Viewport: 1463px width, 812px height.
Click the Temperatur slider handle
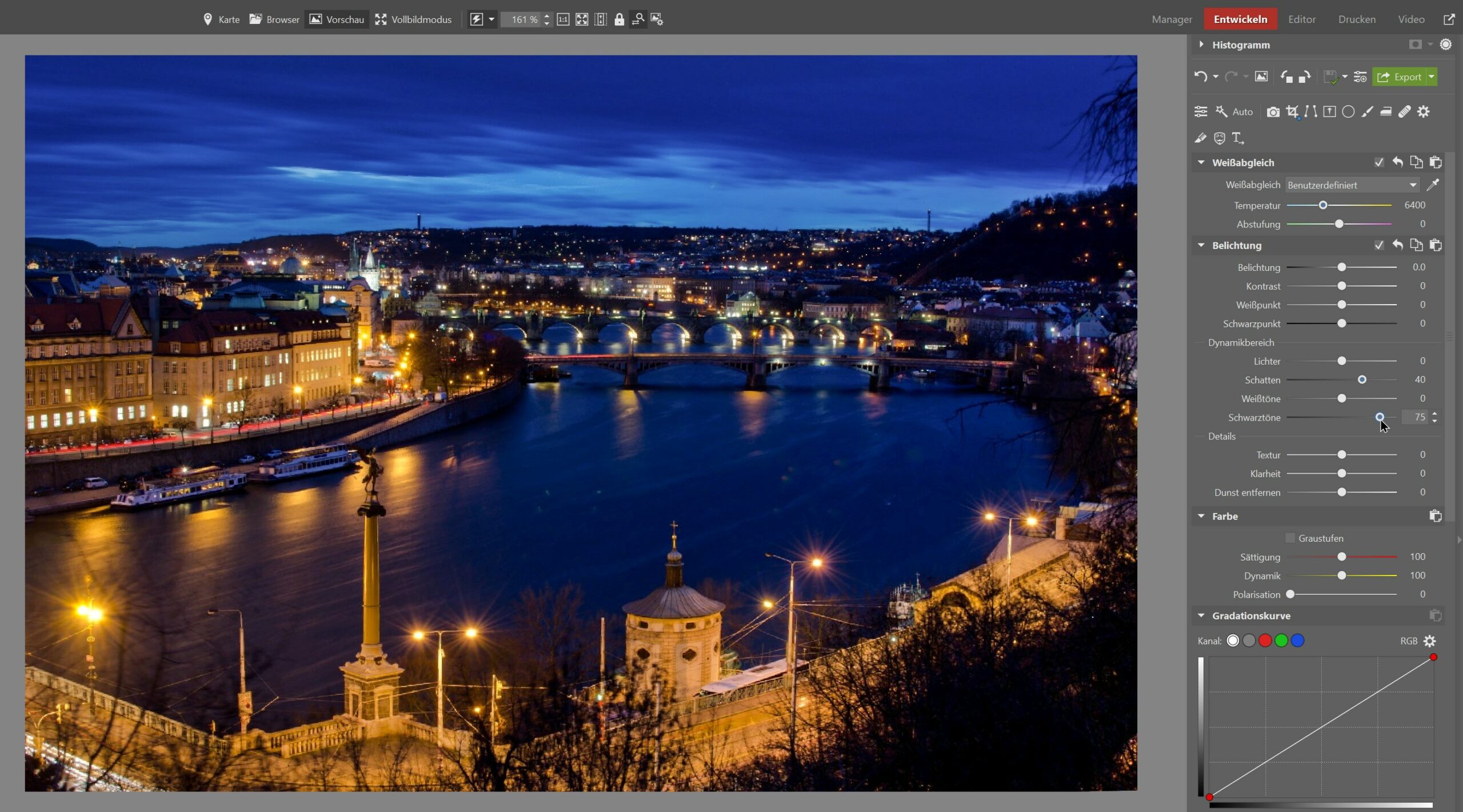[1322, 205]
